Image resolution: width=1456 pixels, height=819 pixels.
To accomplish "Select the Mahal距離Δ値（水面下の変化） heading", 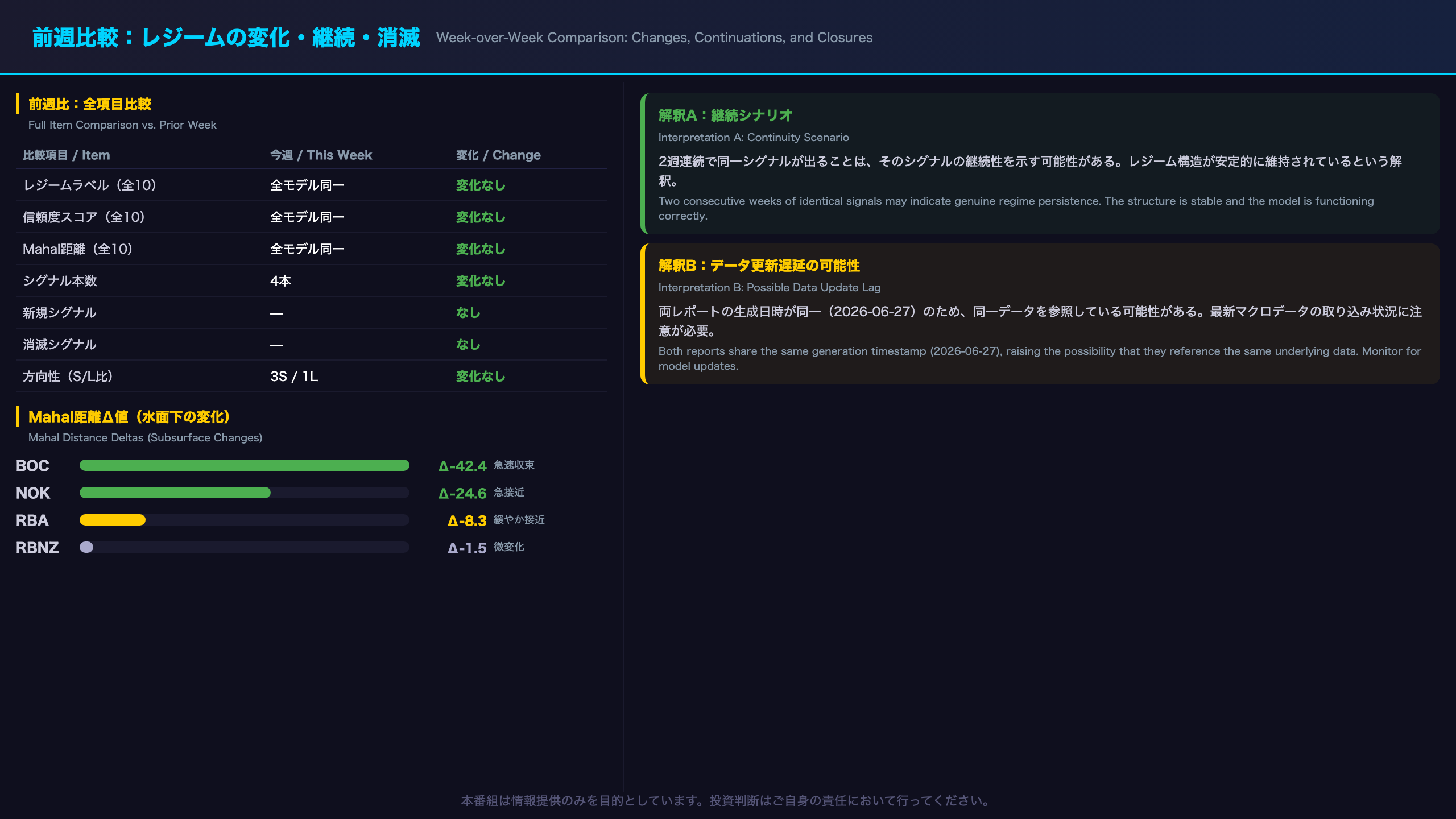I will click(x=129, y=417).
